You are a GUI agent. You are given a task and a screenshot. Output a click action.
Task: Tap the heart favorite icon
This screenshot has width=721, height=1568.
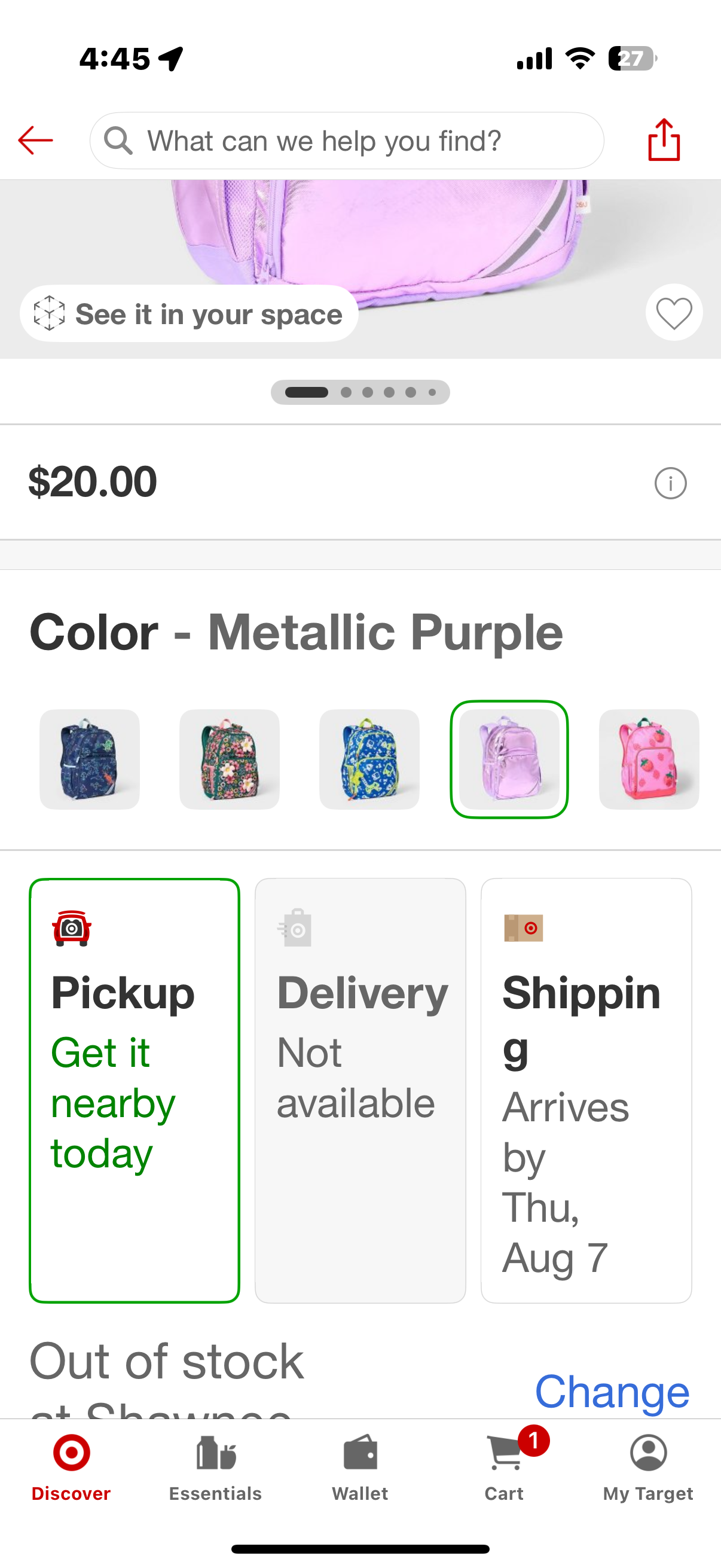click(674, 313)
